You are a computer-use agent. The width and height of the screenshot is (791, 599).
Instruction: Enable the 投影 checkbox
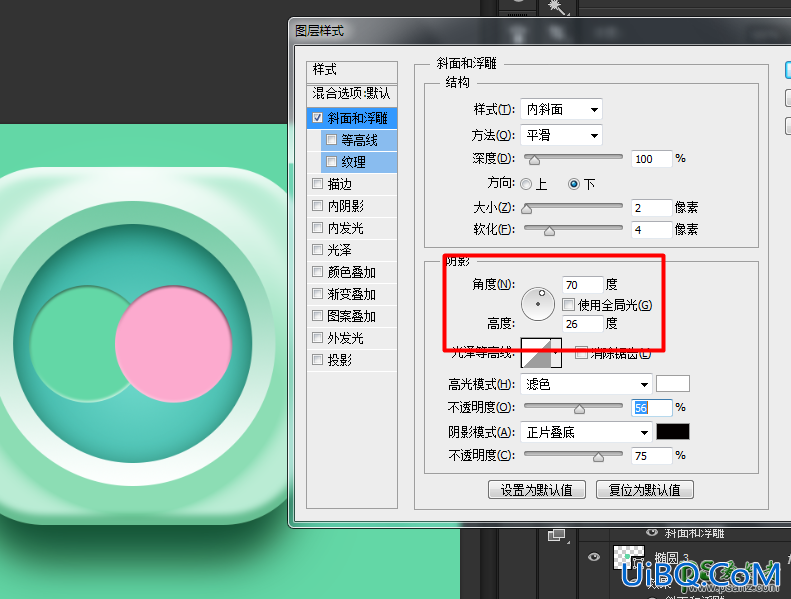(x=317, y=359)
